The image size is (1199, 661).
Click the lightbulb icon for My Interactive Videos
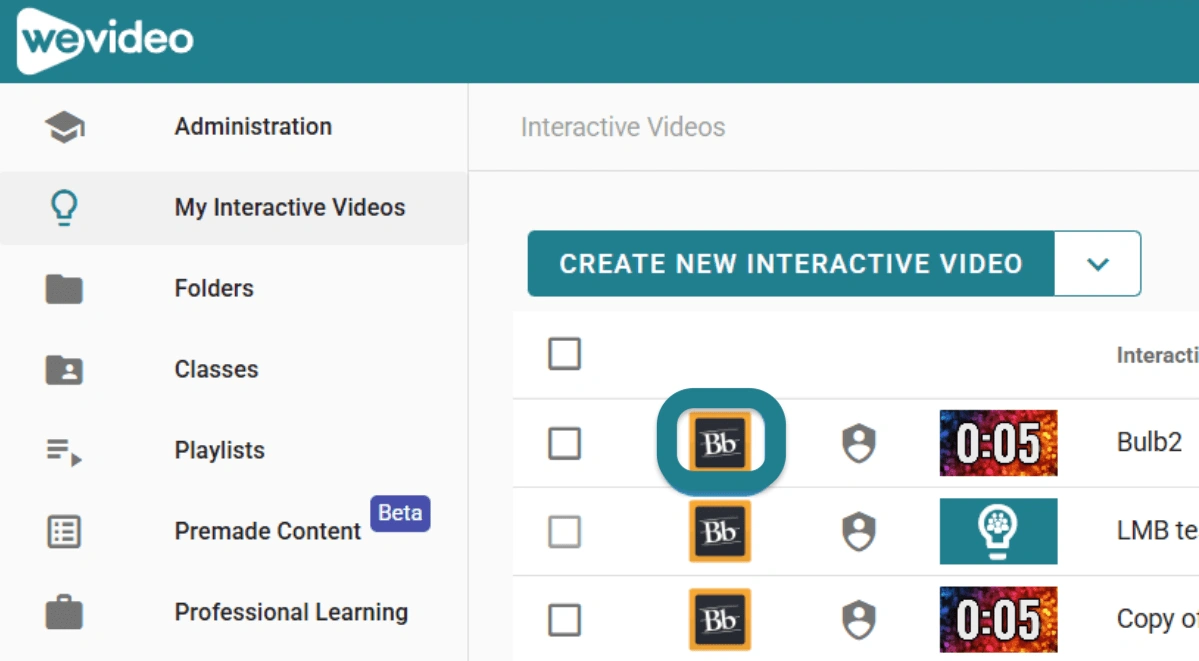(x=64, y=207)
